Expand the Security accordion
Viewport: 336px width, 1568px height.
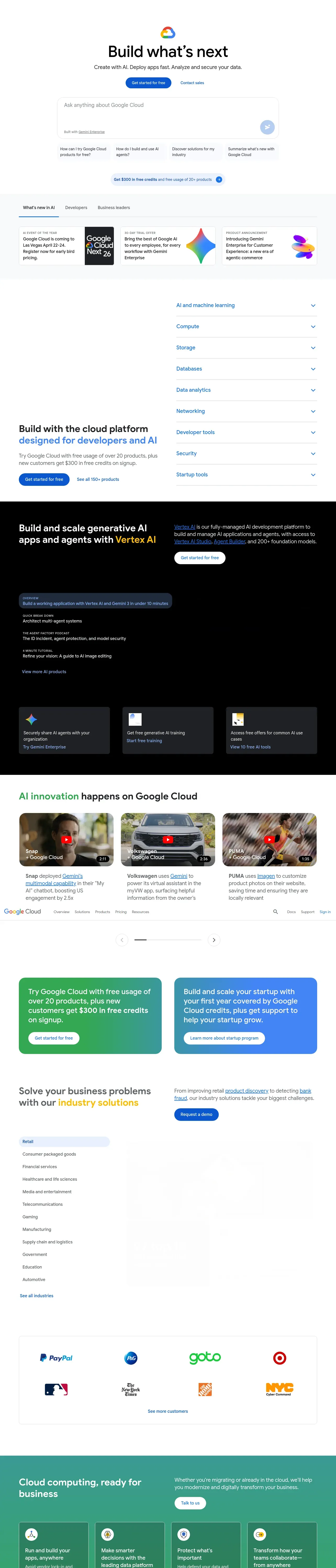point(246,453)
